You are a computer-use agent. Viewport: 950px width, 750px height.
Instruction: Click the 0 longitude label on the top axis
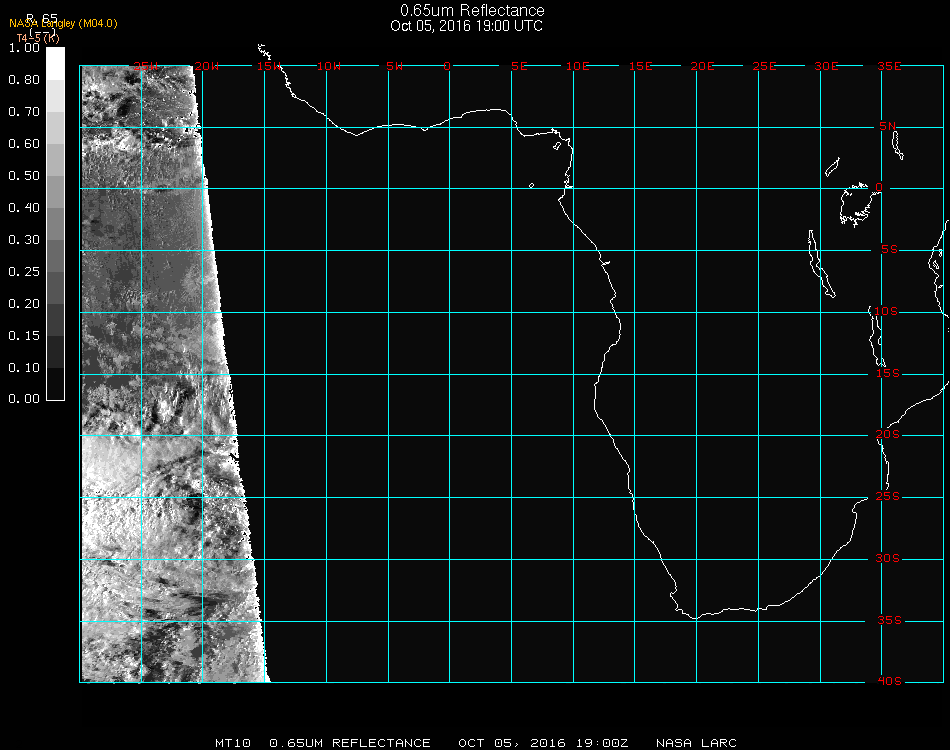point(447,66)
